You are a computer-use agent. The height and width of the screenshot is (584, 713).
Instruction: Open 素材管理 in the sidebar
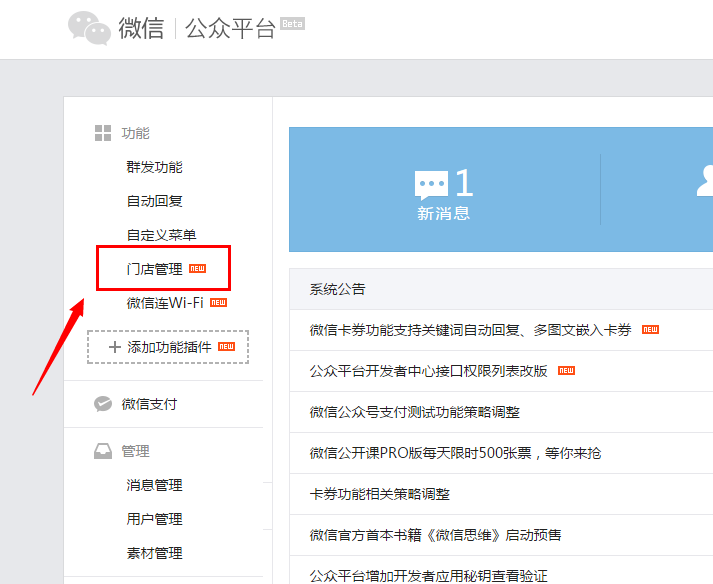155,553
